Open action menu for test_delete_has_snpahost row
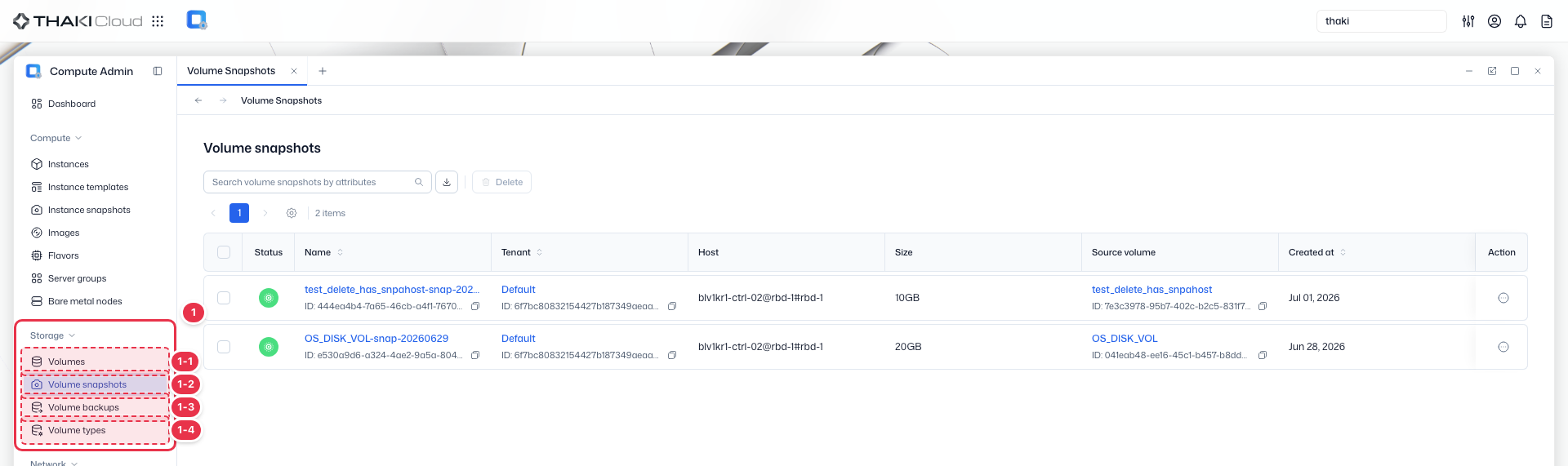The image size is (1568, 466). click(1503, 298)
